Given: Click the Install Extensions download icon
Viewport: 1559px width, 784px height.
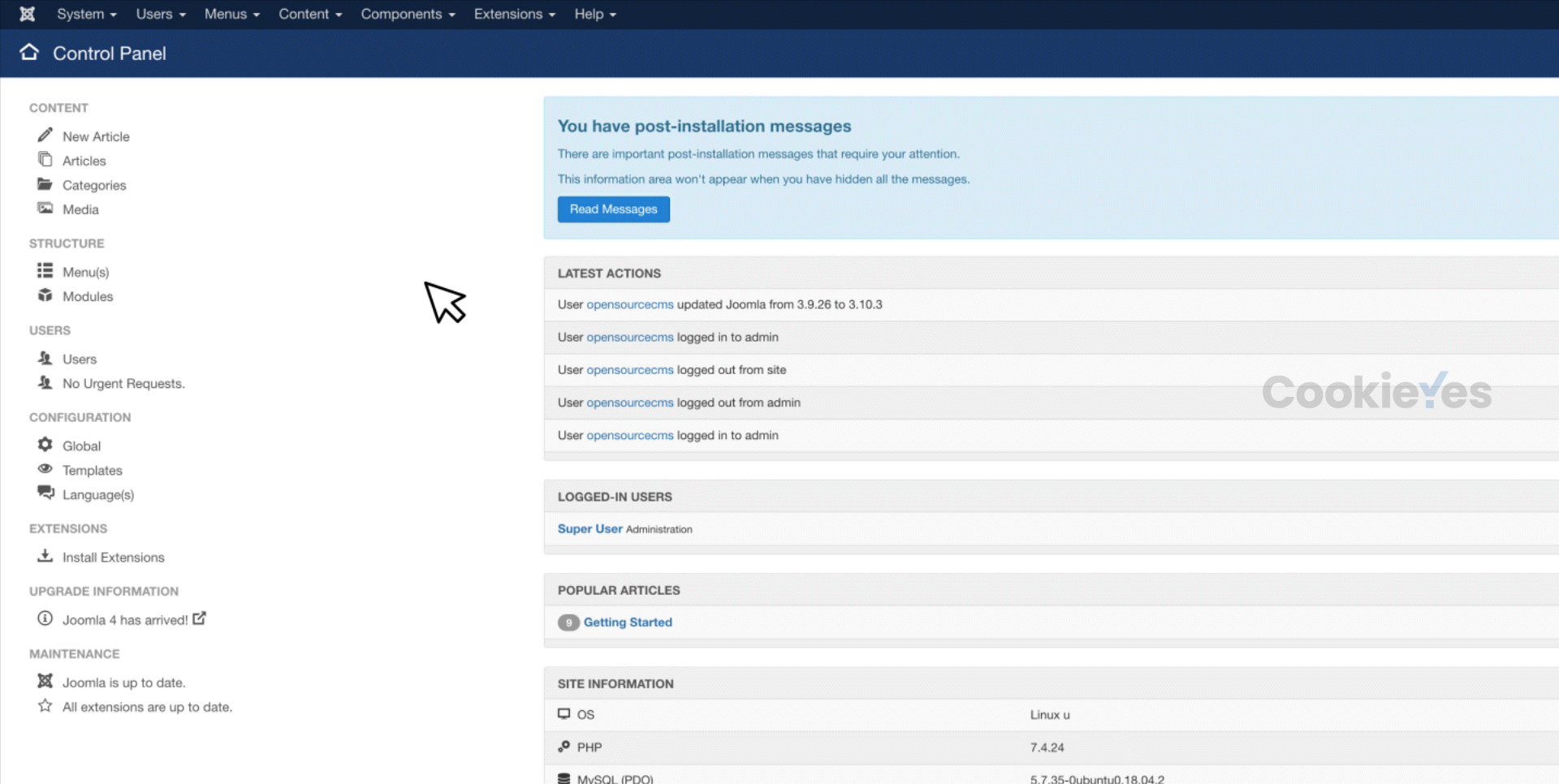Looking at the screenshot, I should 45,556.
